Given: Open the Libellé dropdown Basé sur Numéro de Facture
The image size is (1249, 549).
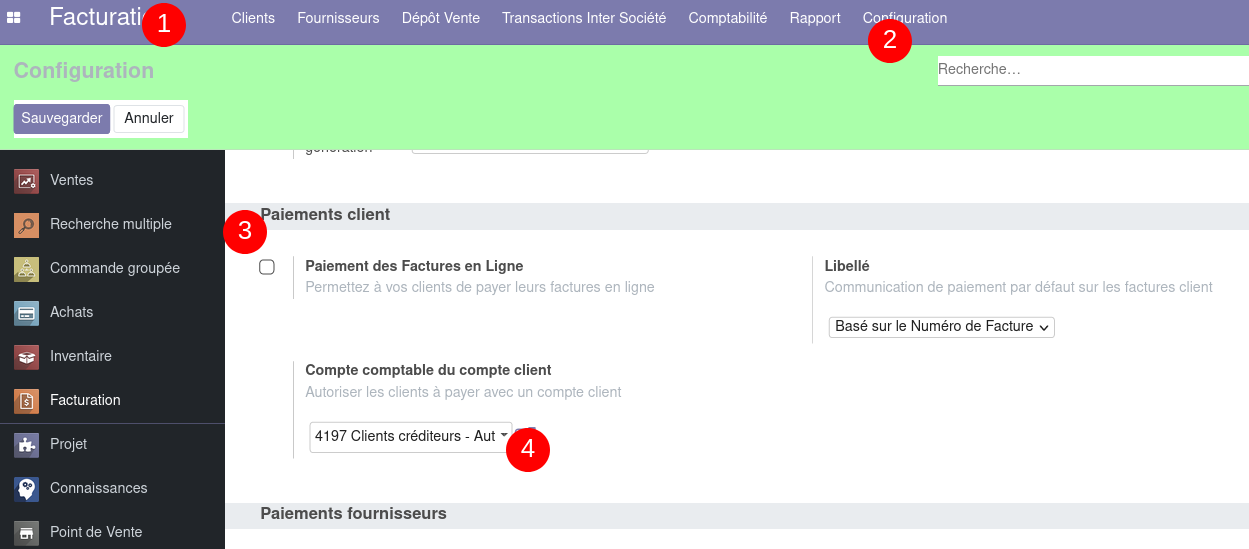Looking at the screenshot, I should 941,327.
